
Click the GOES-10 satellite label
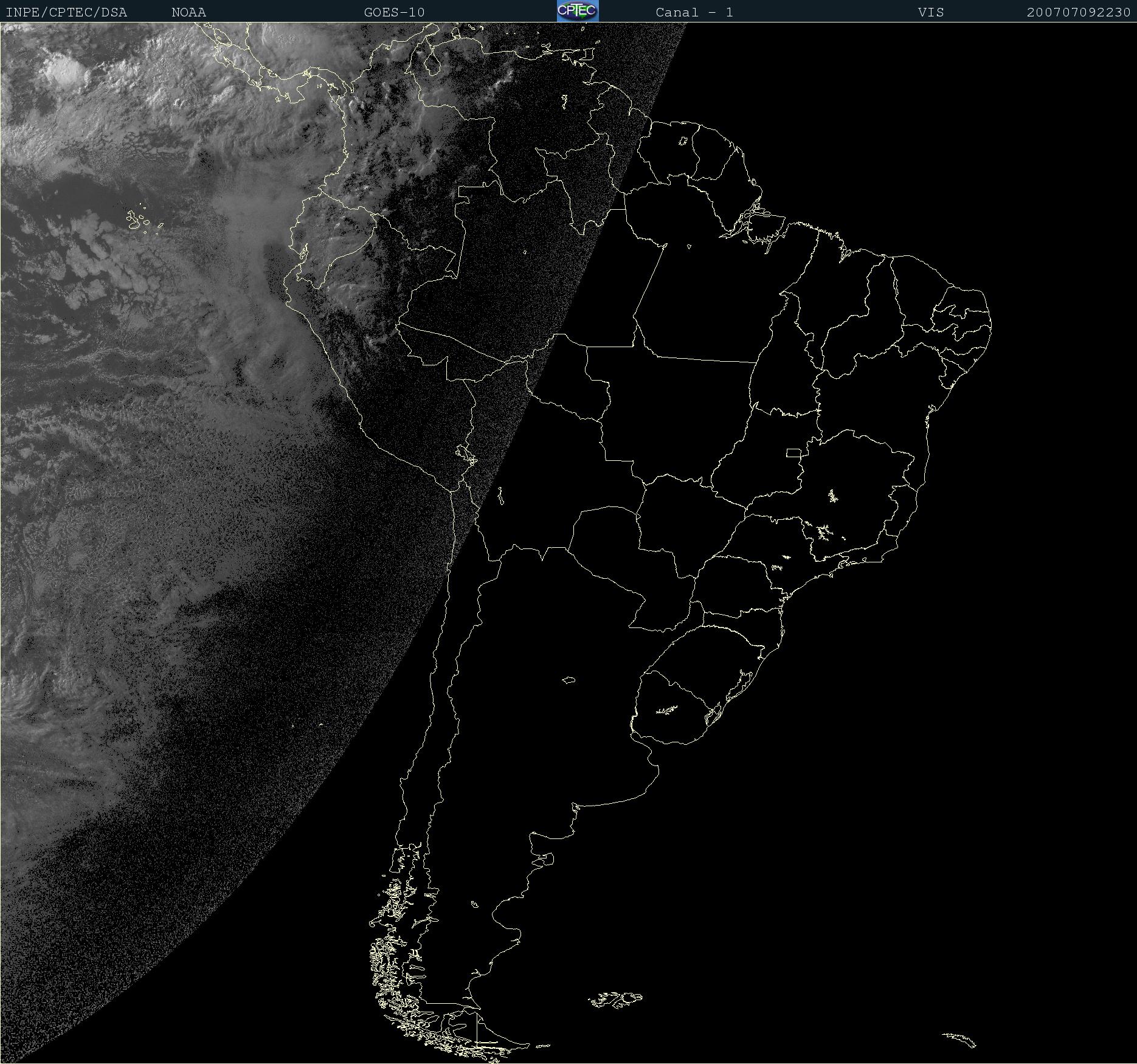395,12
